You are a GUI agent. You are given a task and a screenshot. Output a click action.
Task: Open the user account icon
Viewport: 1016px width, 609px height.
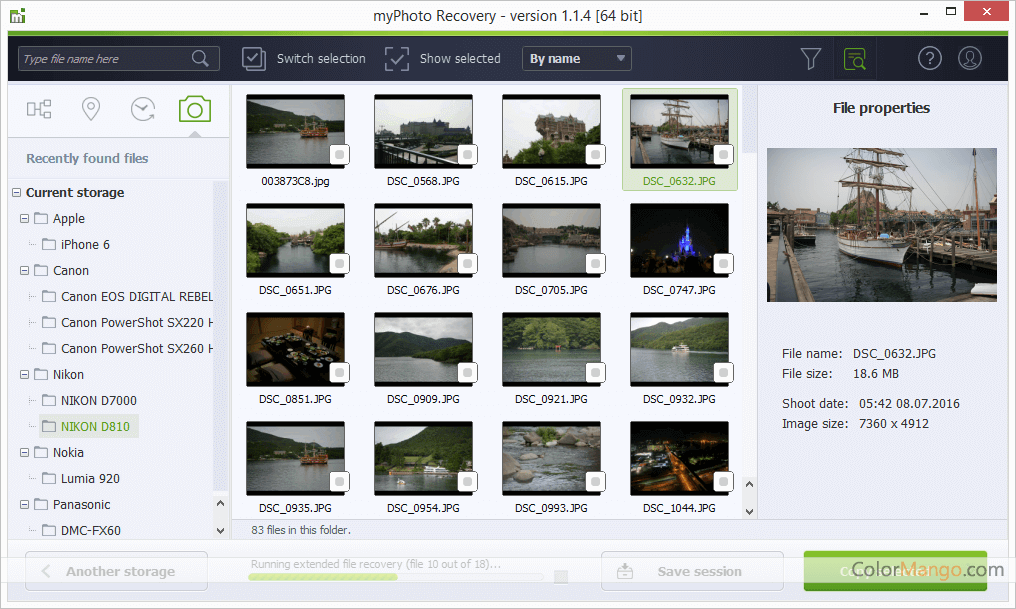pos(969,58)
